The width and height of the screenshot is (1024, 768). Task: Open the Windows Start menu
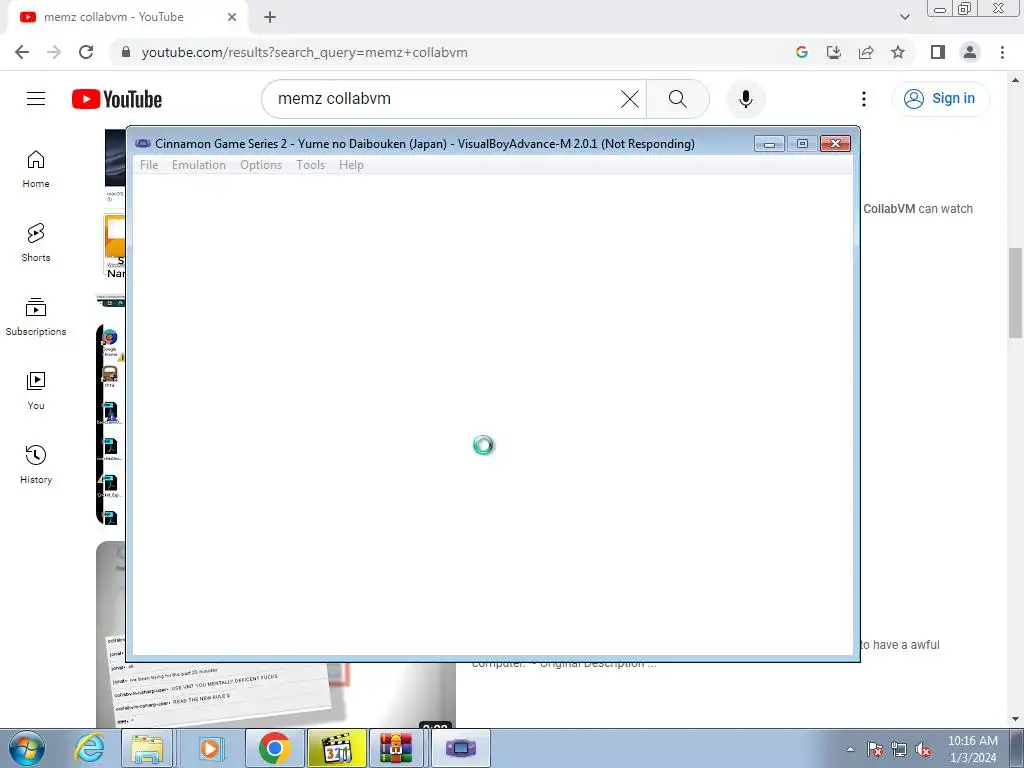[27, 748]
